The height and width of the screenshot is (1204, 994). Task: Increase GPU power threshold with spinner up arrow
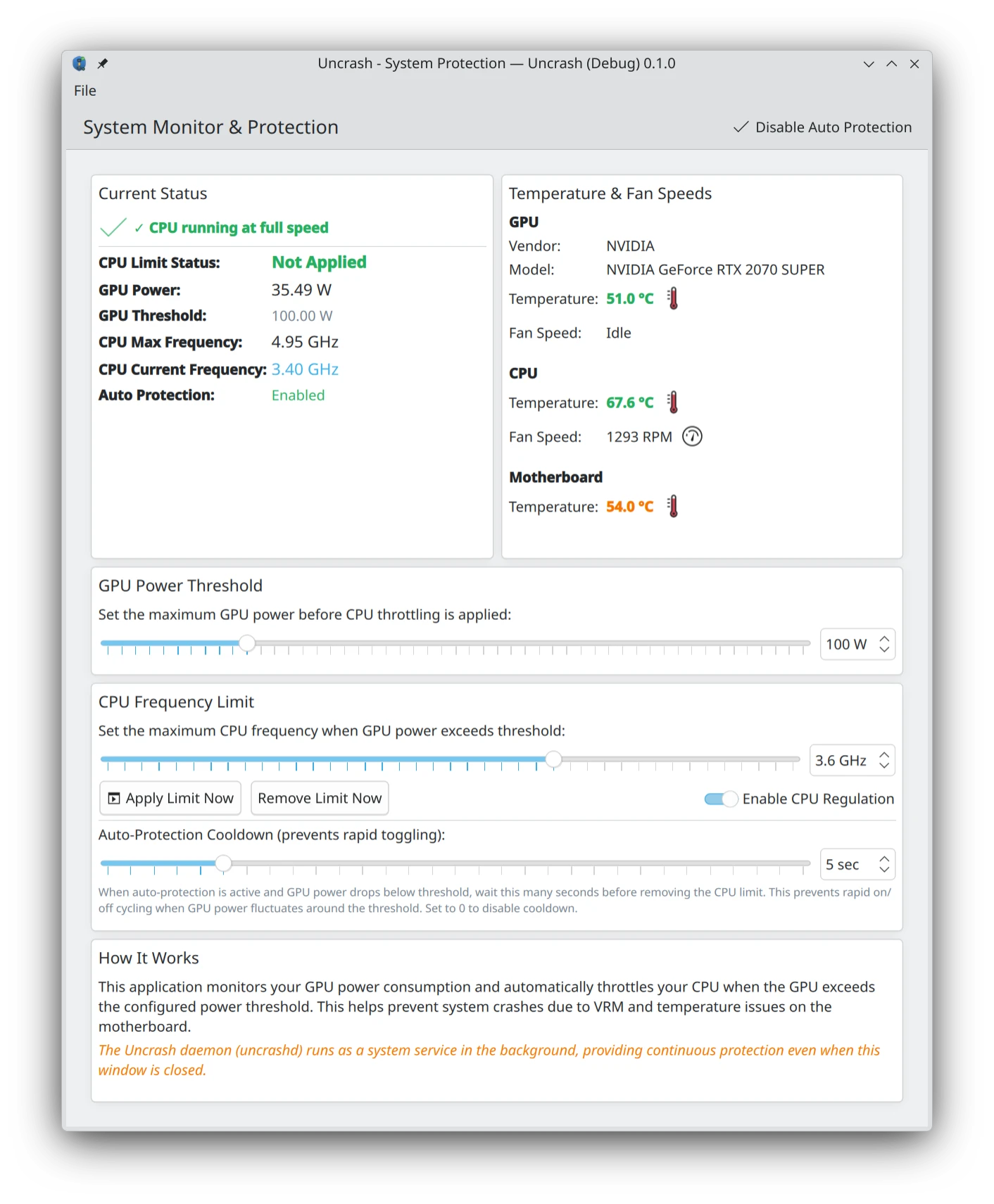[x=883, y=638]
